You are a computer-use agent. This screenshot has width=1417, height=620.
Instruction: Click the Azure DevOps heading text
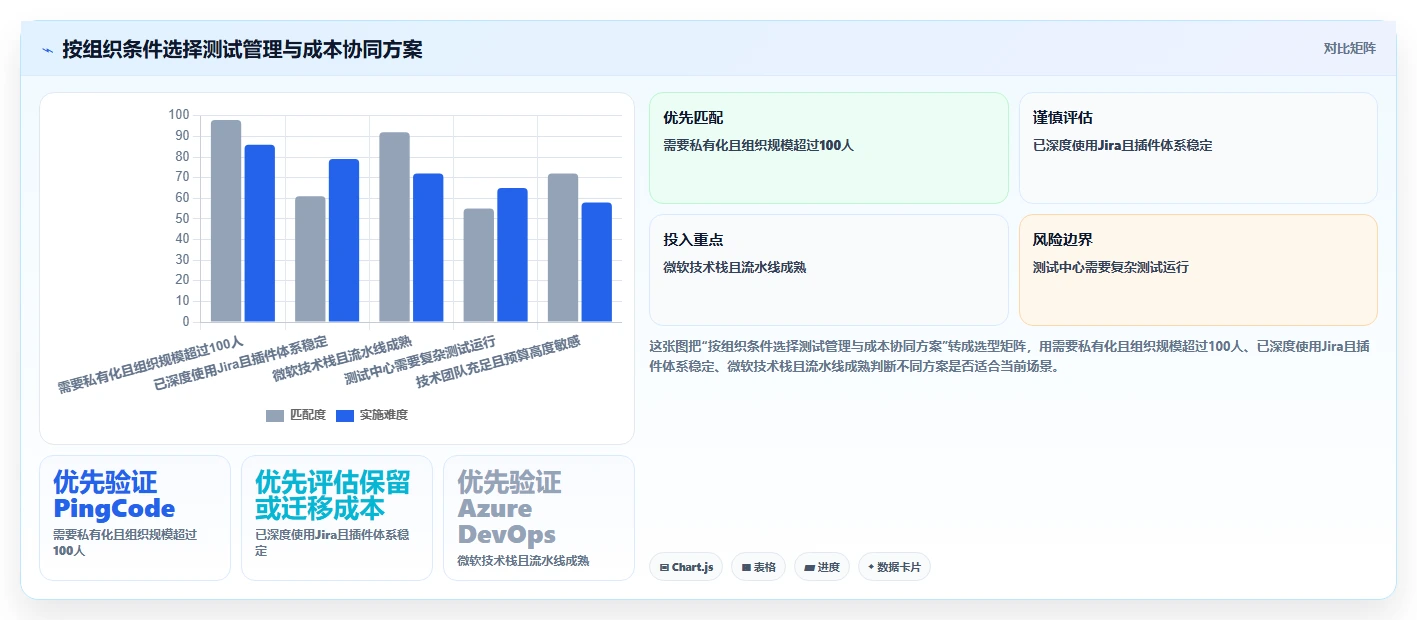[506, 521]
